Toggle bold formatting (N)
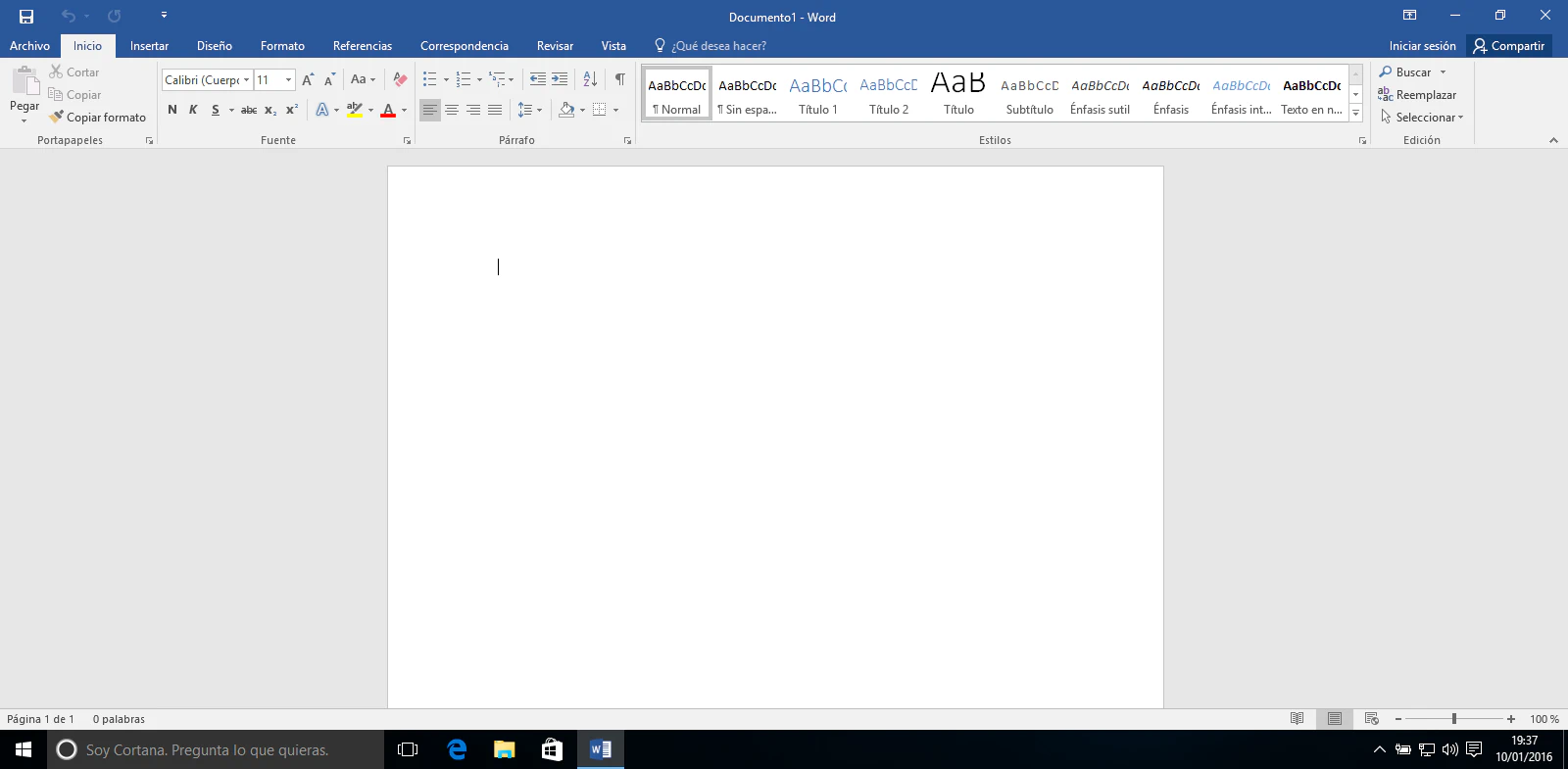The image size is (1568, 769). point(172,110)
